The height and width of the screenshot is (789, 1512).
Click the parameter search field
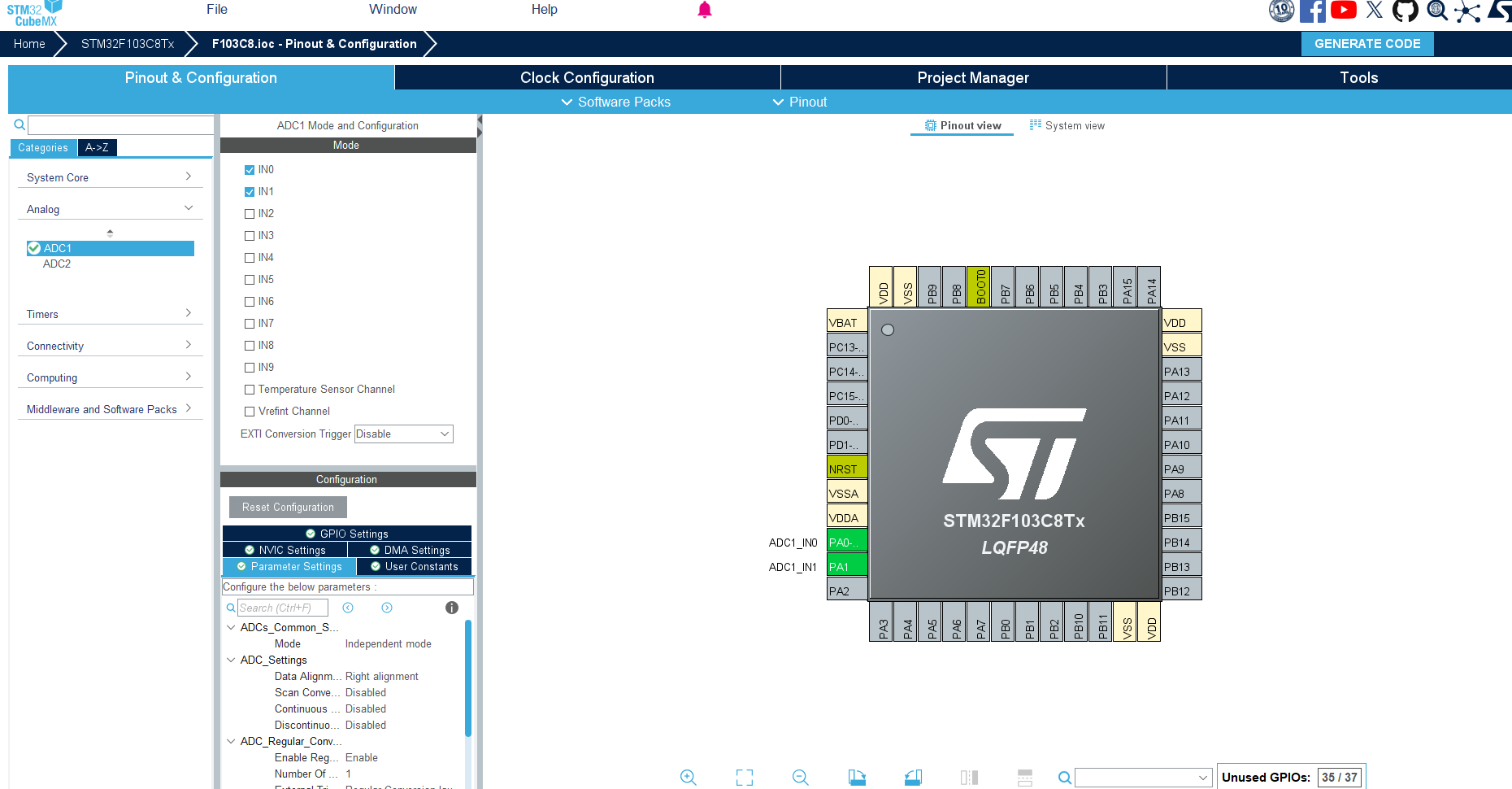(x=282, y=608)
